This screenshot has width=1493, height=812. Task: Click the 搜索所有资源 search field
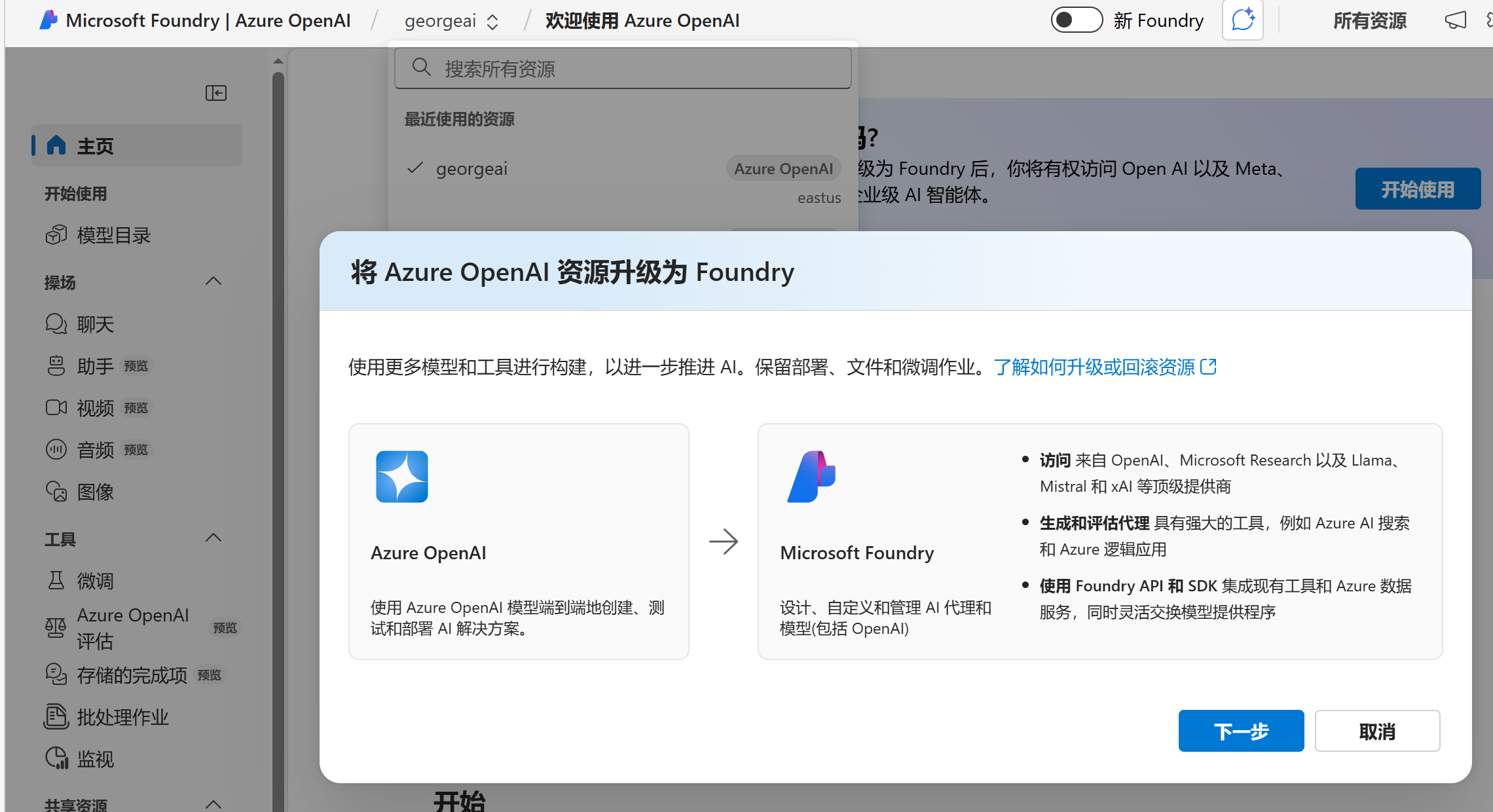coord(622,68)
